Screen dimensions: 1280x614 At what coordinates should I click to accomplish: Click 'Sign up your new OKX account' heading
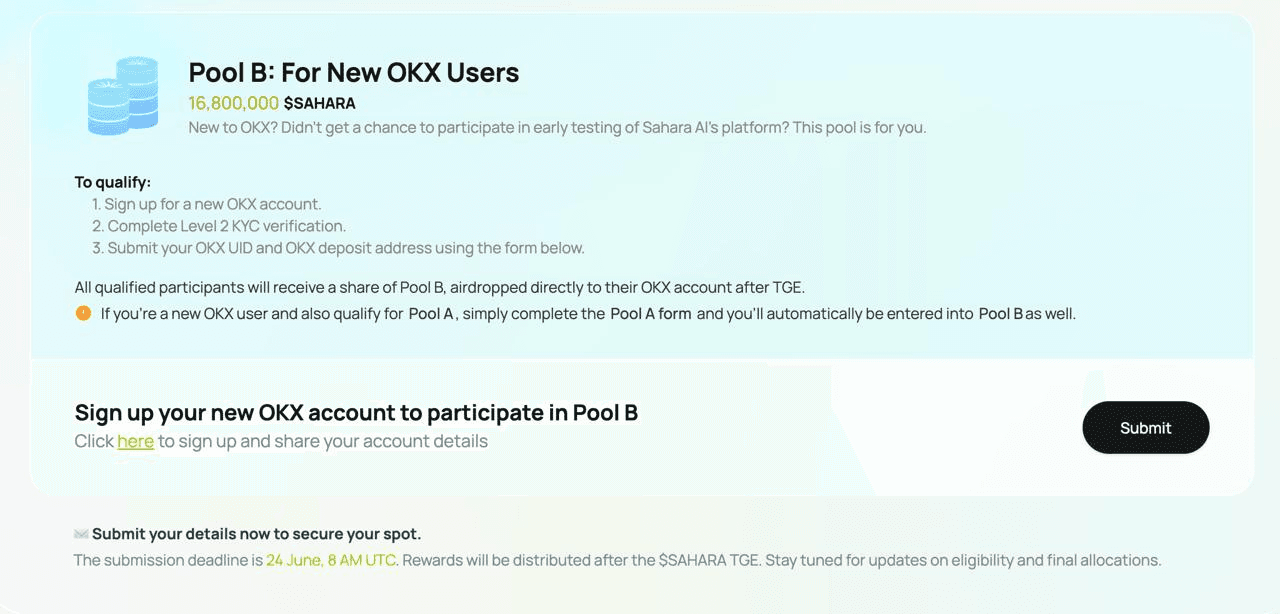[x=356, y=412]
